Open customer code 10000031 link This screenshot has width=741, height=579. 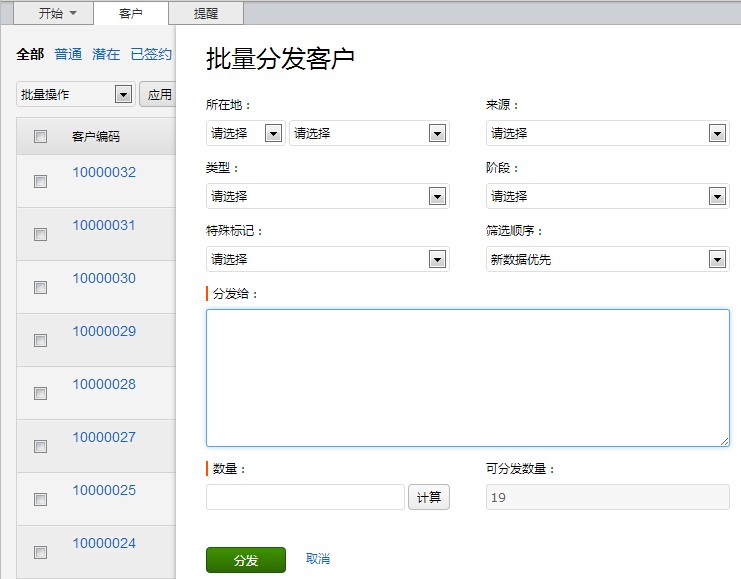104,225
